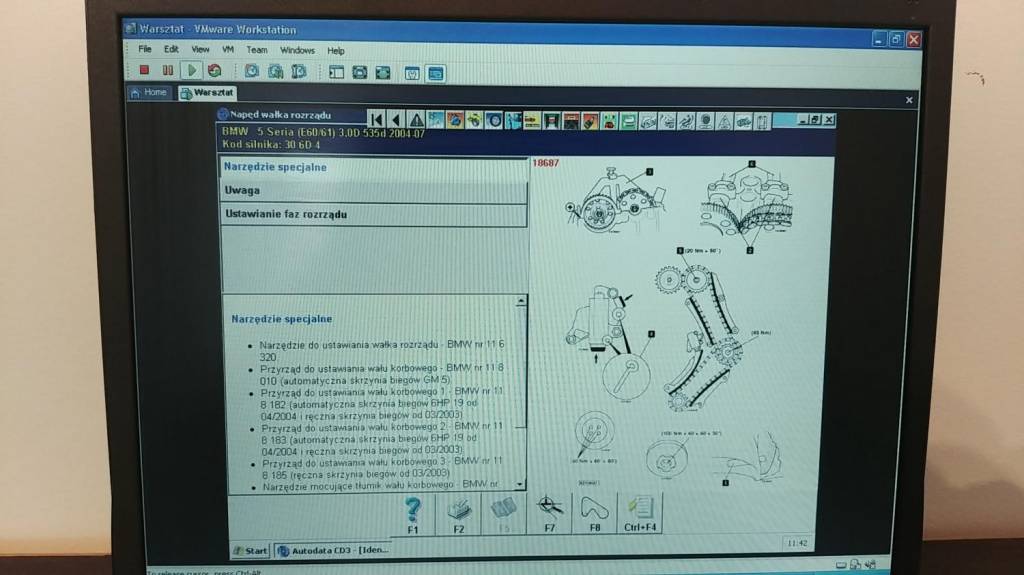Image resolution: width=1024 pixels, height=575 pixels.
Task: Open the blue tyre icon in Autodata toolbar
Action: pos(493,120)
